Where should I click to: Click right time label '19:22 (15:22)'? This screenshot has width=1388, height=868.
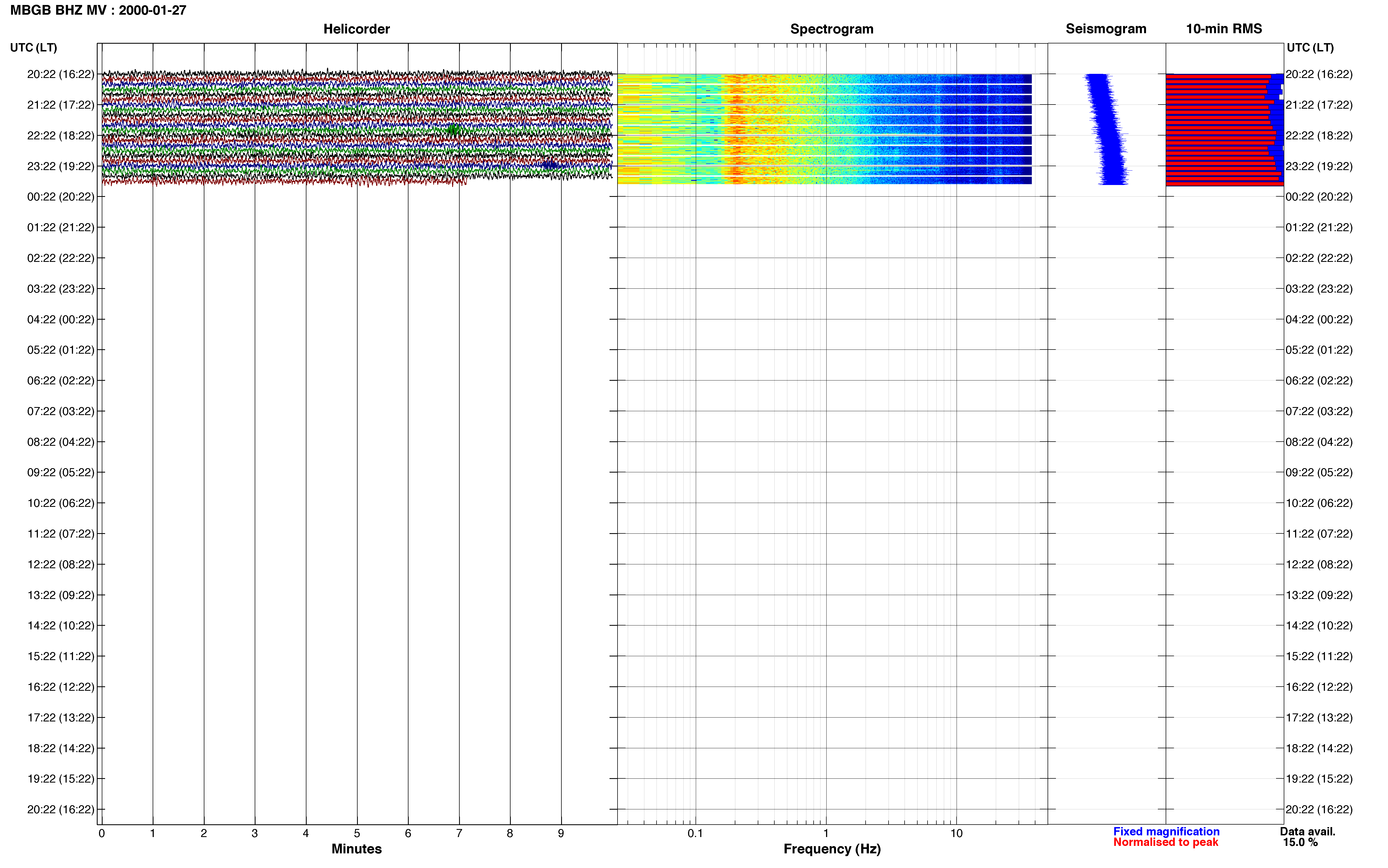coord(1319,778)
